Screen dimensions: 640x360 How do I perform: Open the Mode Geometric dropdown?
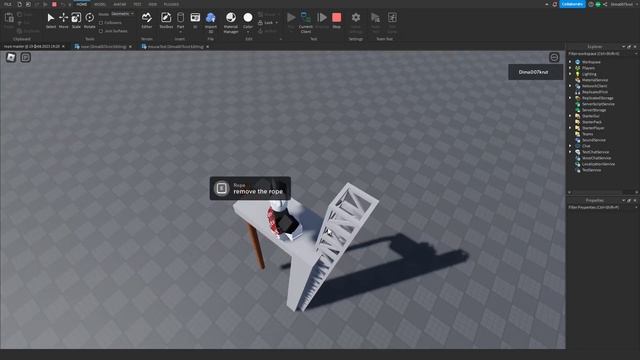pyautogui.click(x=122, y=14)
